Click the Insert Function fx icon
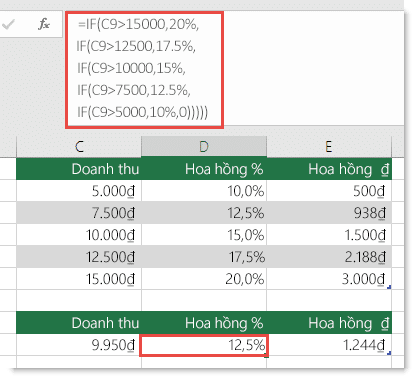 click(44, 24)
